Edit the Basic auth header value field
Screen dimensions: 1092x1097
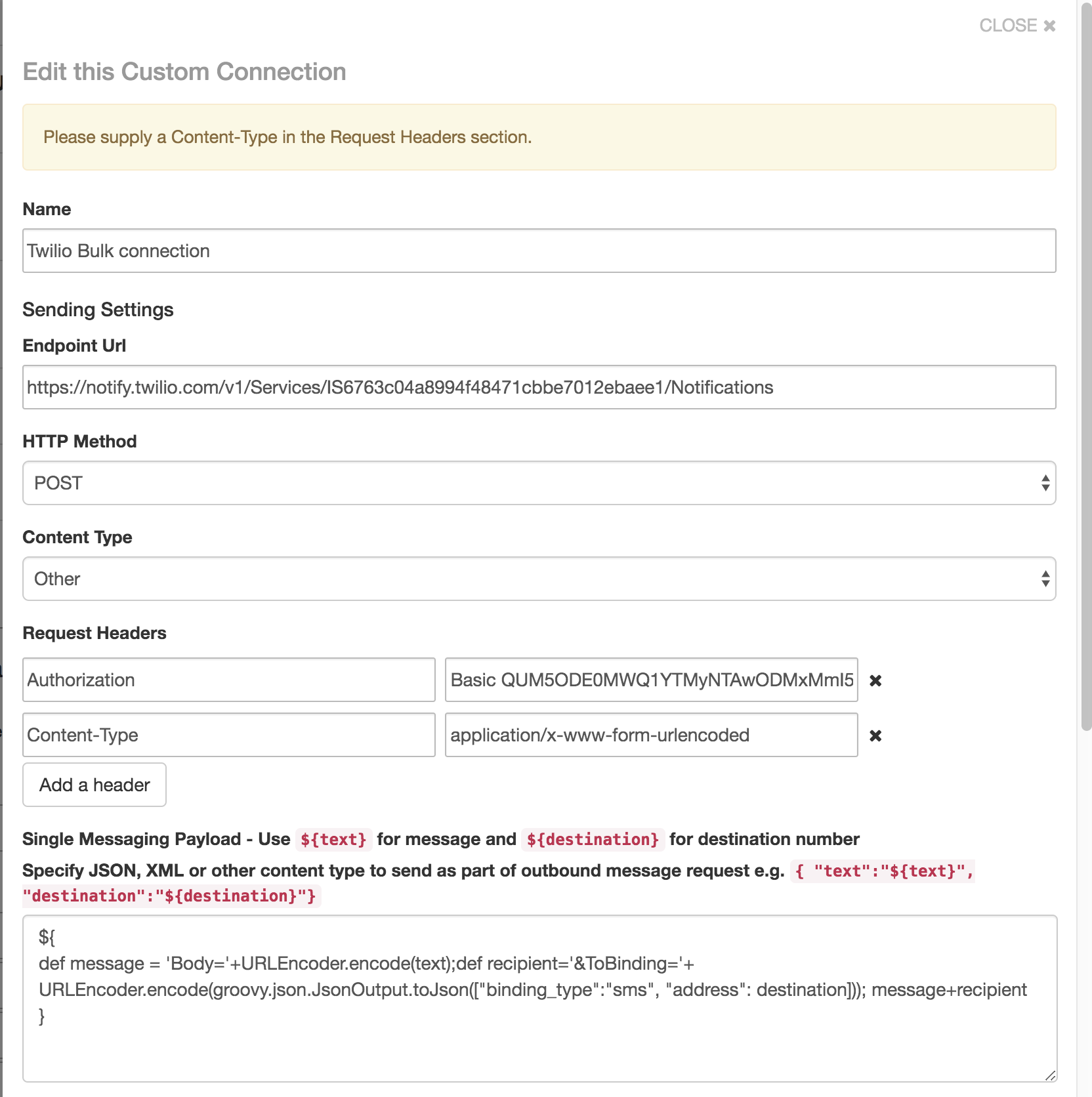652,680
